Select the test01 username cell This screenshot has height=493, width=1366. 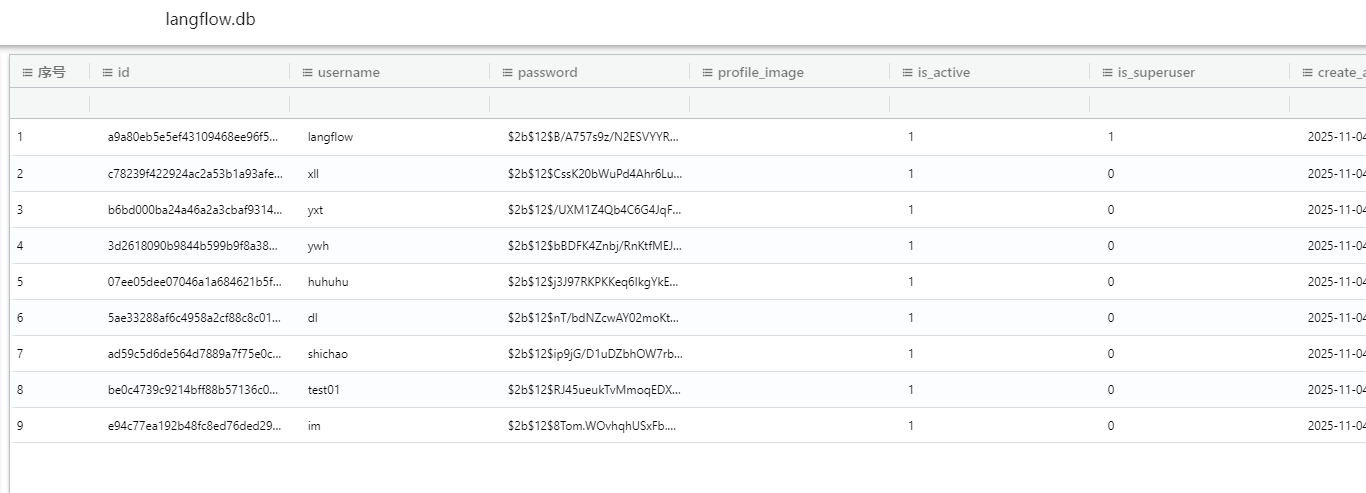(324, 389)
